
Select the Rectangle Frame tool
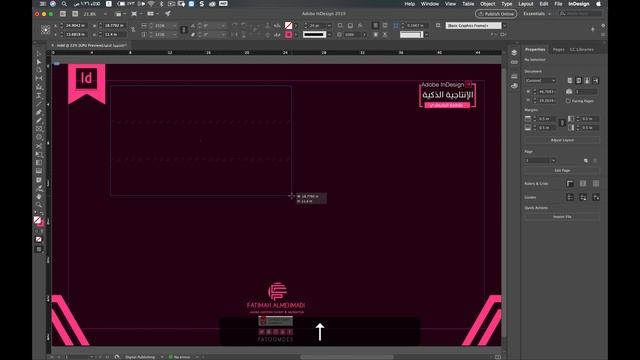pos(39,129)
